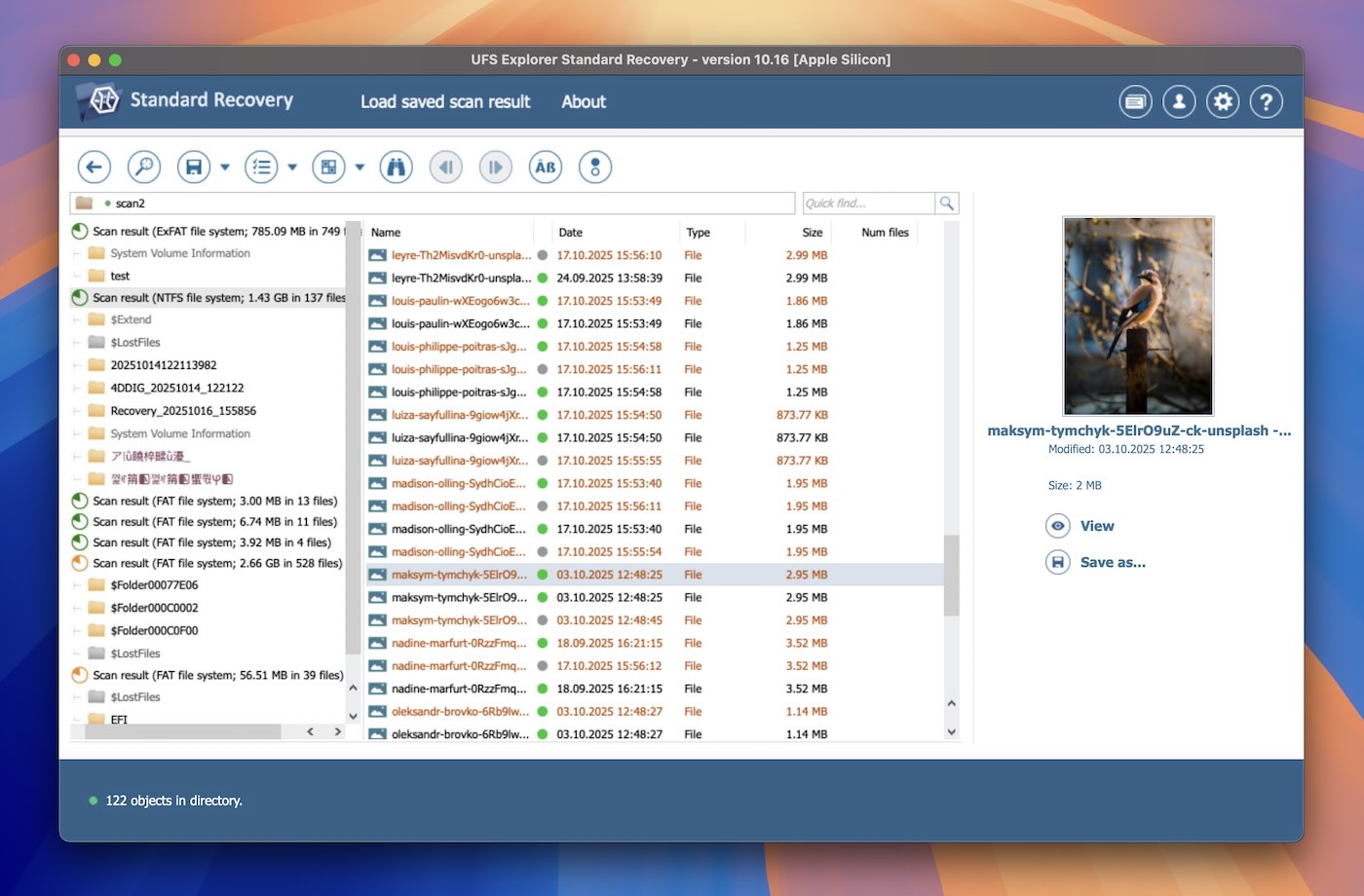Viewport: 1364px width, 896px height.
Task: Click Save as... in preview pane
Action: click(1113, 562)
